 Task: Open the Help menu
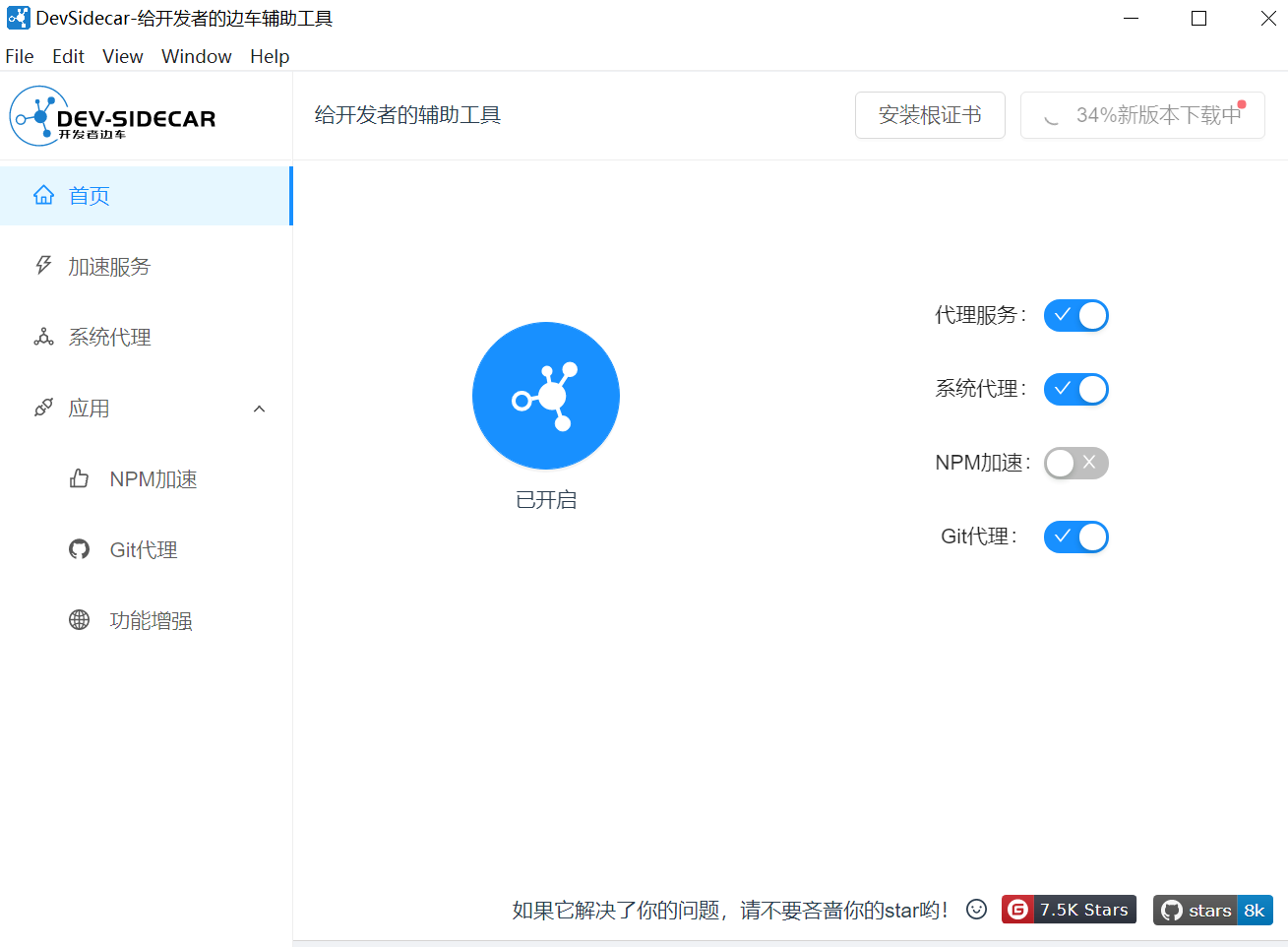pyautogui.click(x=269, y=56)
